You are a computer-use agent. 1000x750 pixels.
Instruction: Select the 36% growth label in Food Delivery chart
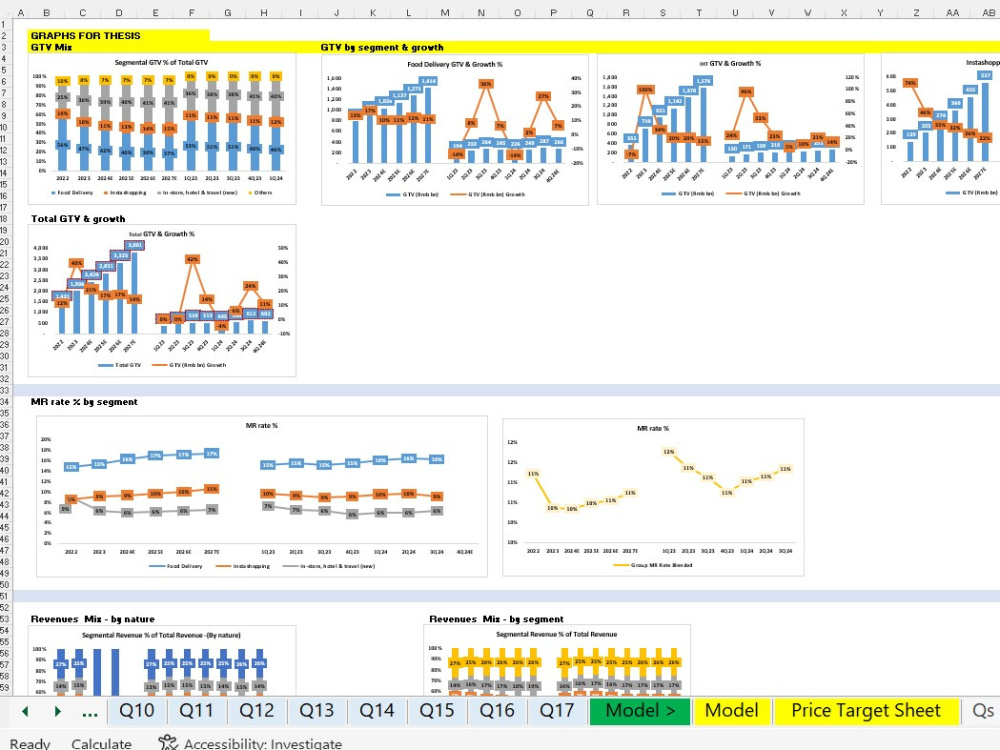click(x=486, y=84)
